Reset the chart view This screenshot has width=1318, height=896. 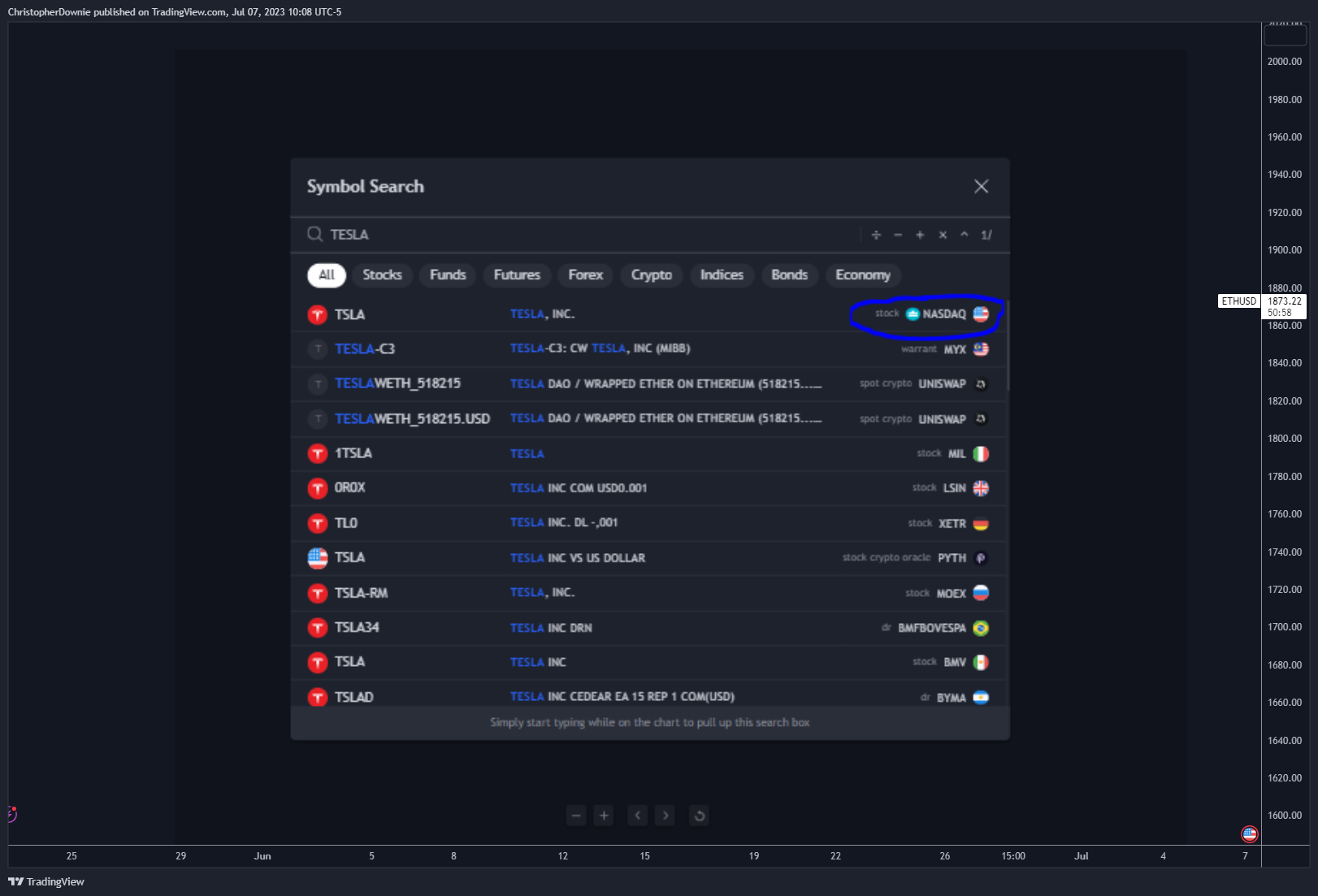[699, 816]
